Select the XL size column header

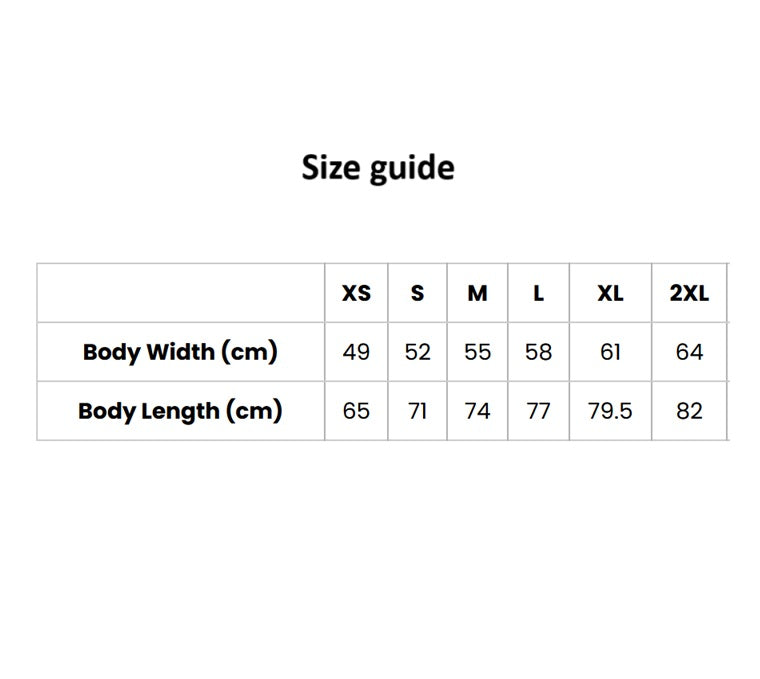pyautogui.click(x=610, y=293)
